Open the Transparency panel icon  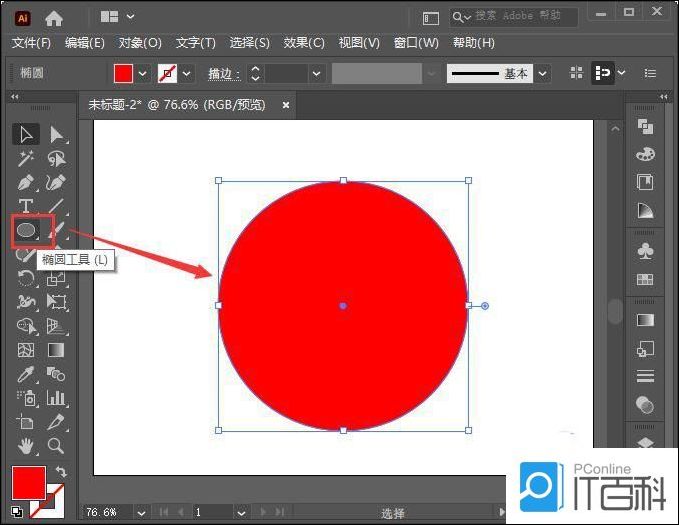point(645,405)
